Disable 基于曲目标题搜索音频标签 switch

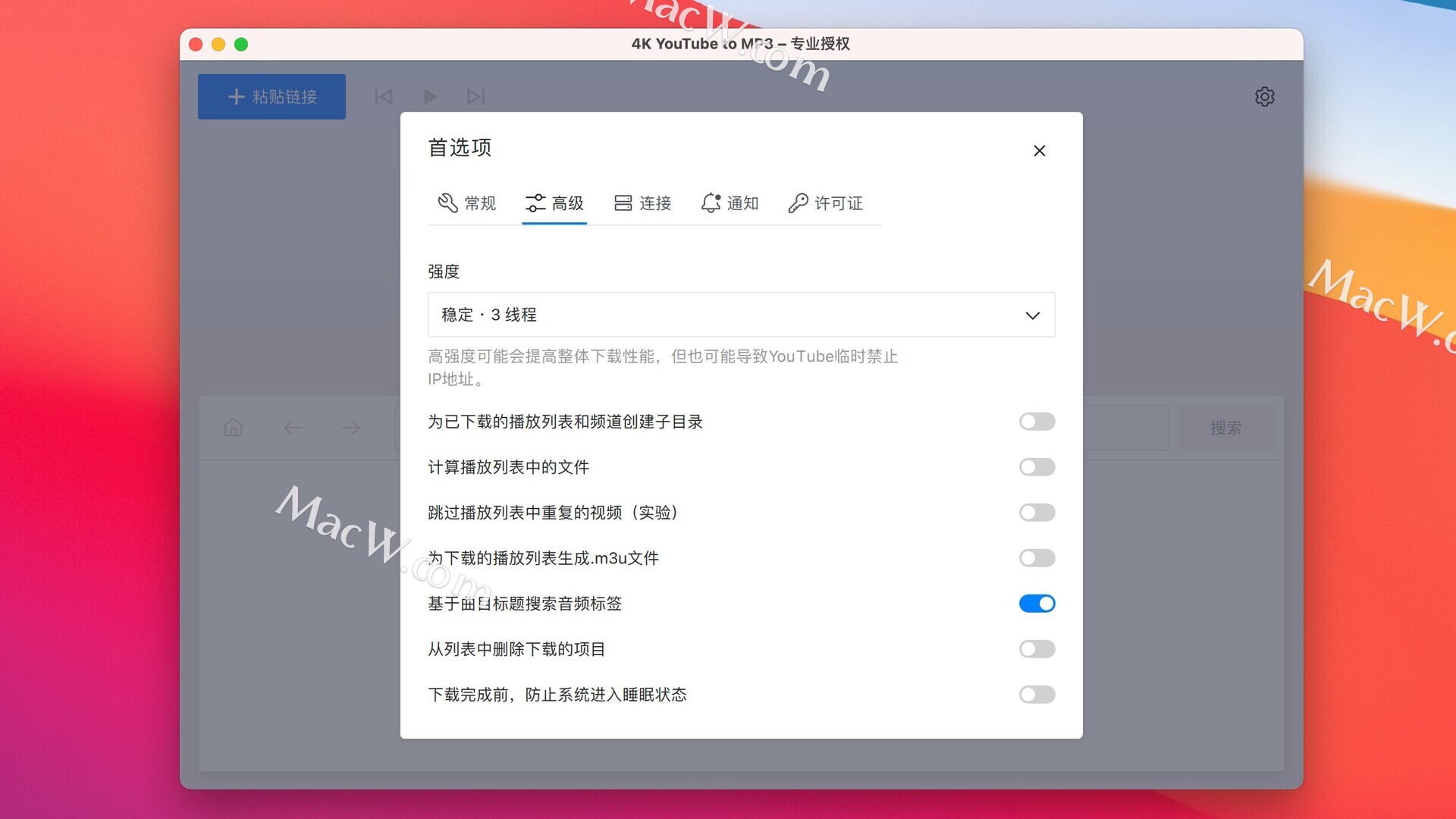click(x=1037, y=603)
